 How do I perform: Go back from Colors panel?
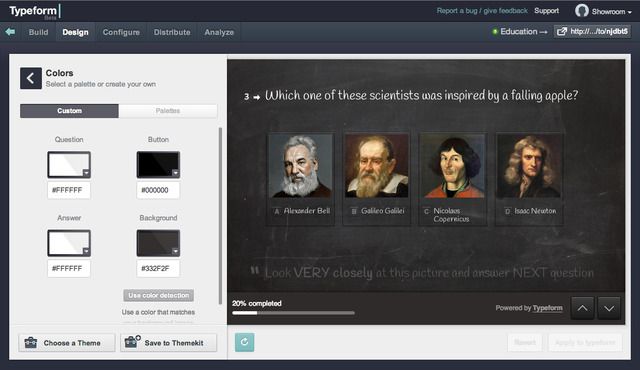pyautogui.click(x=31, y=78)
